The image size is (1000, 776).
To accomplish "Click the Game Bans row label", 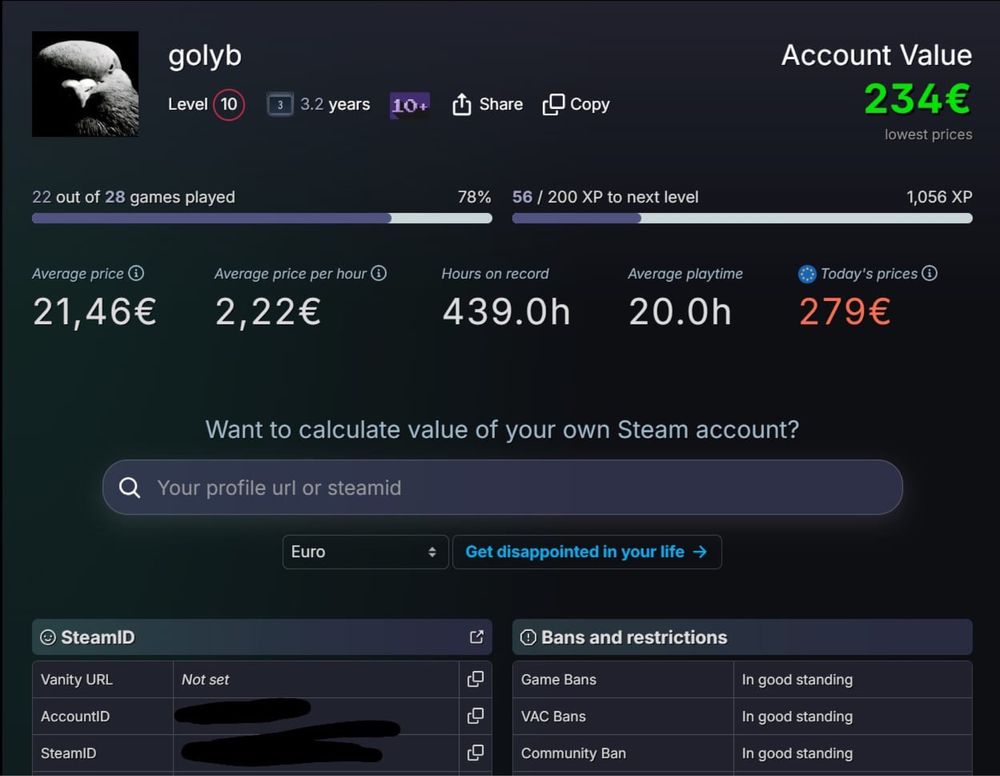I will [559, 680].
